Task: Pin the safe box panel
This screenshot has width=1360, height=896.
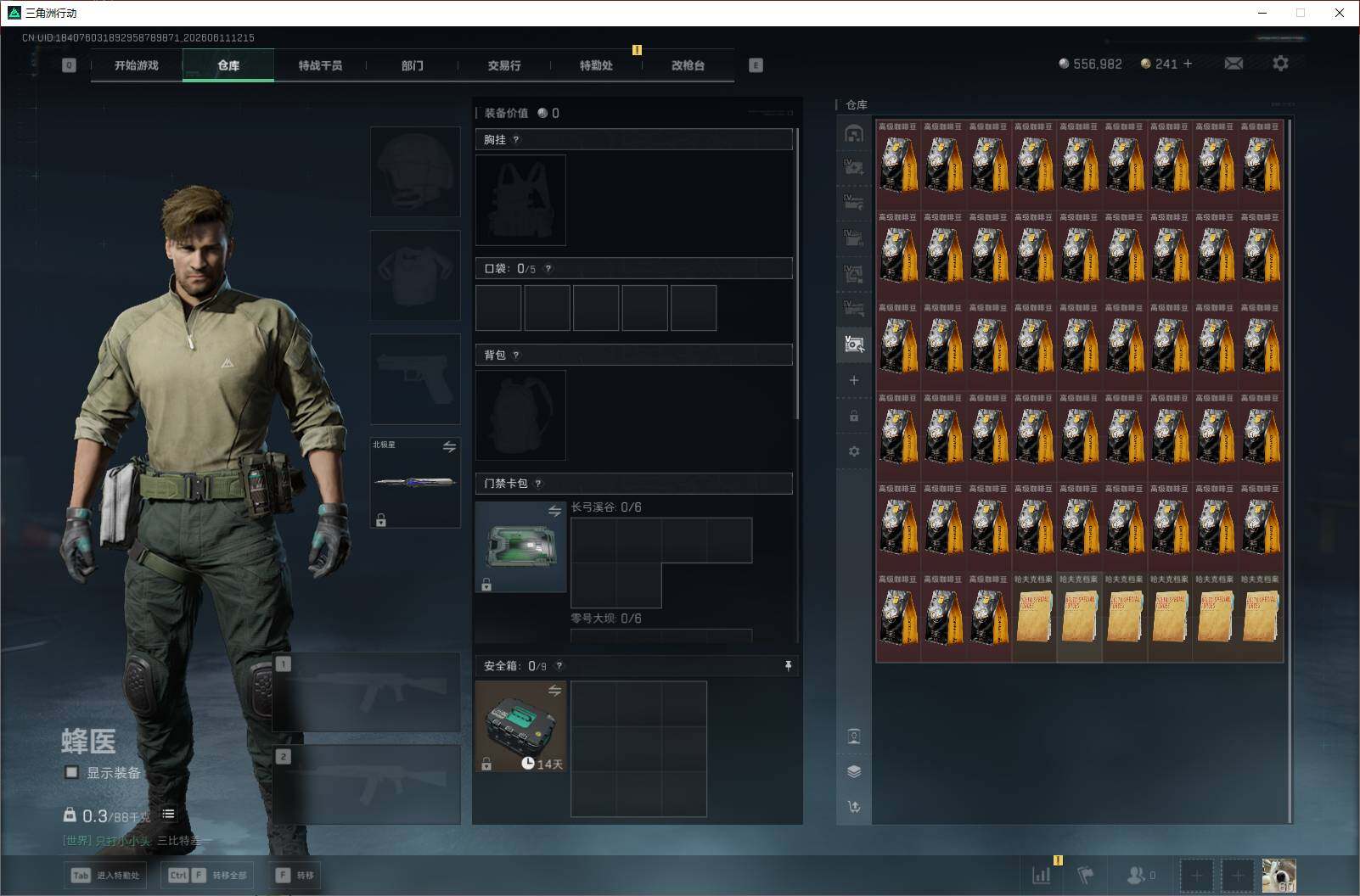Action: [788, 666]
